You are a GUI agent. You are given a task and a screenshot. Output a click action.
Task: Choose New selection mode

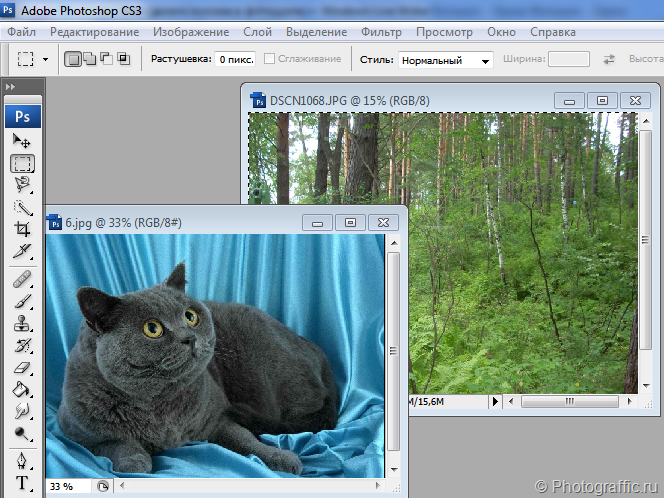click(x=73, y=59)
